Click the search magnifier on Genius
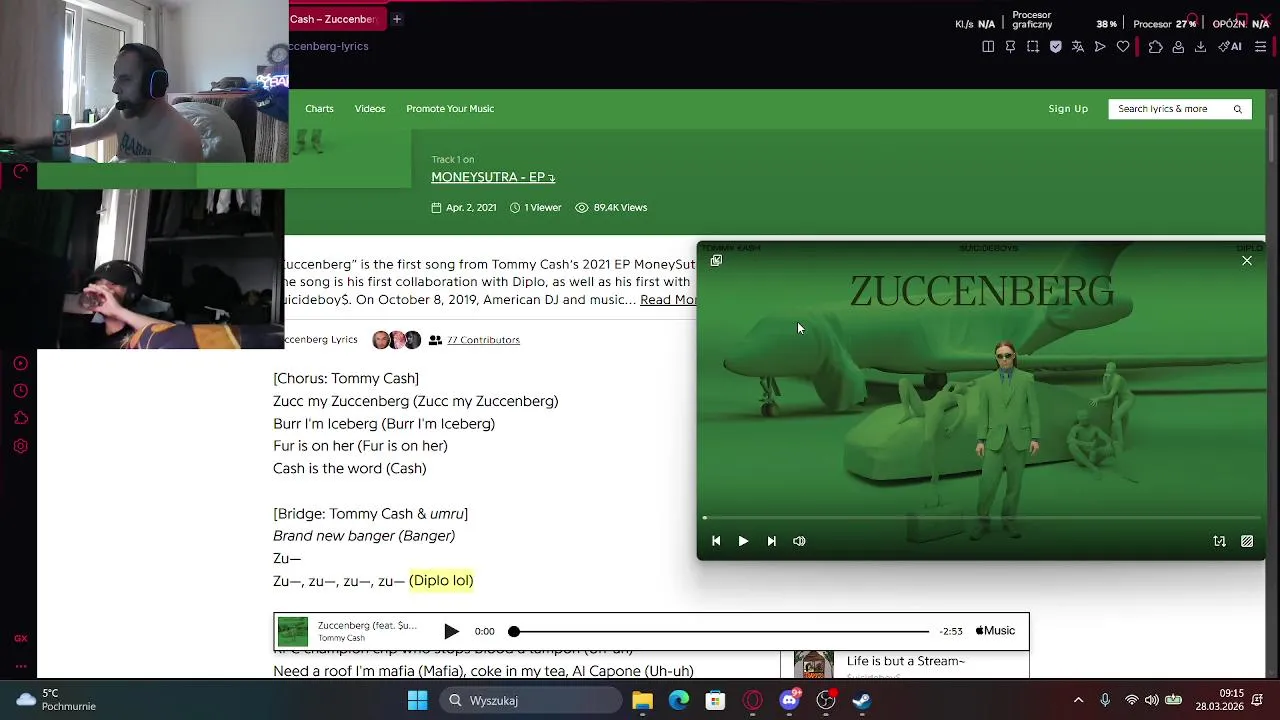This screenshot has width=1280, height=720. (x=1238, y=109)
